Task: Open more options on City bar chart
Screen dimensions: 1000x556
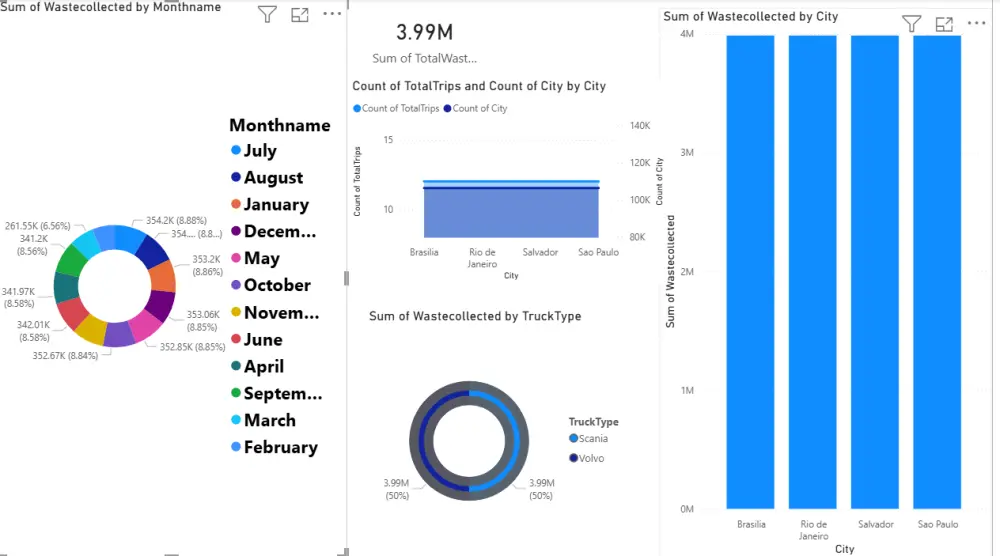Action: pos(976,23)
